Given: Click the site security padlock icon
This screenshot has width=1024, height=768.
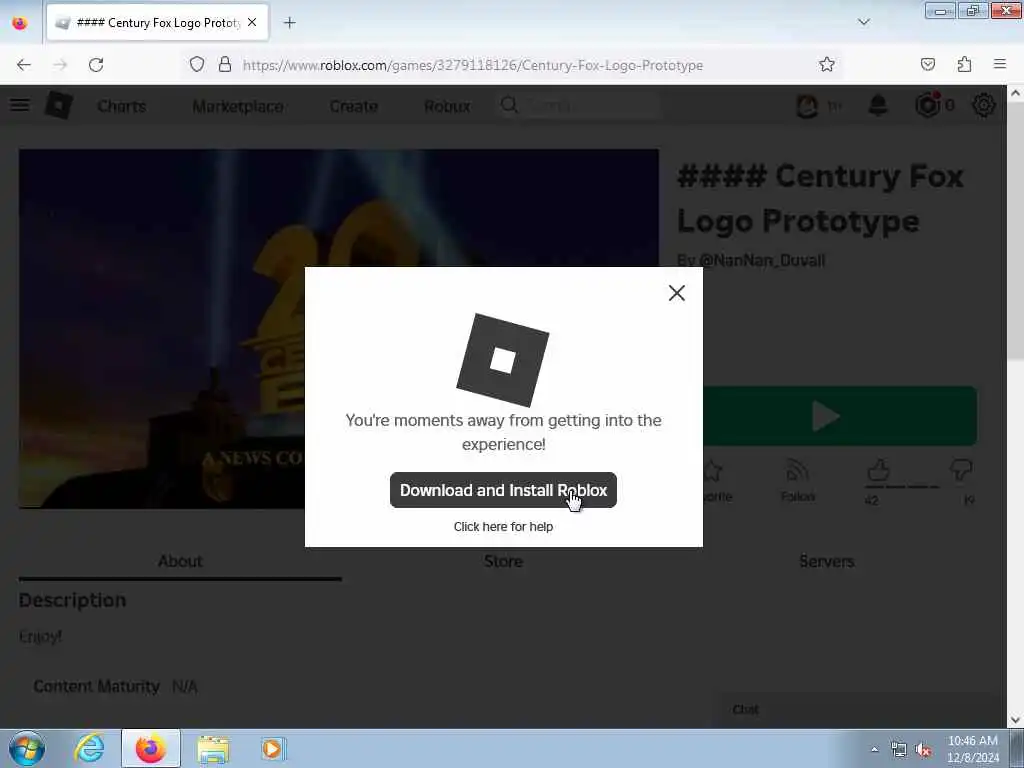Looking at the screenshot, I should coord(225,64).
